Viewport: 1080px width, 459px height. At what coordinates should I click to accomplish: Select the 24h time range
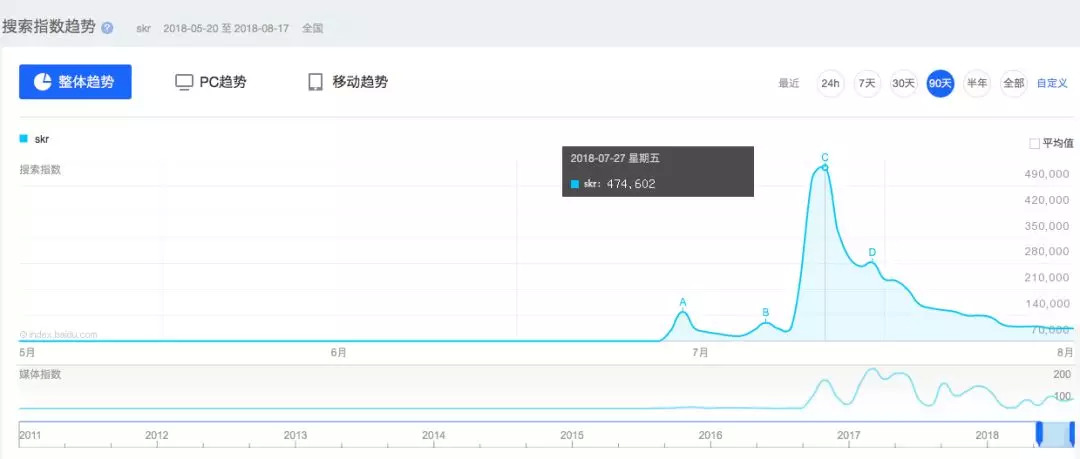(x=830, y=83)
